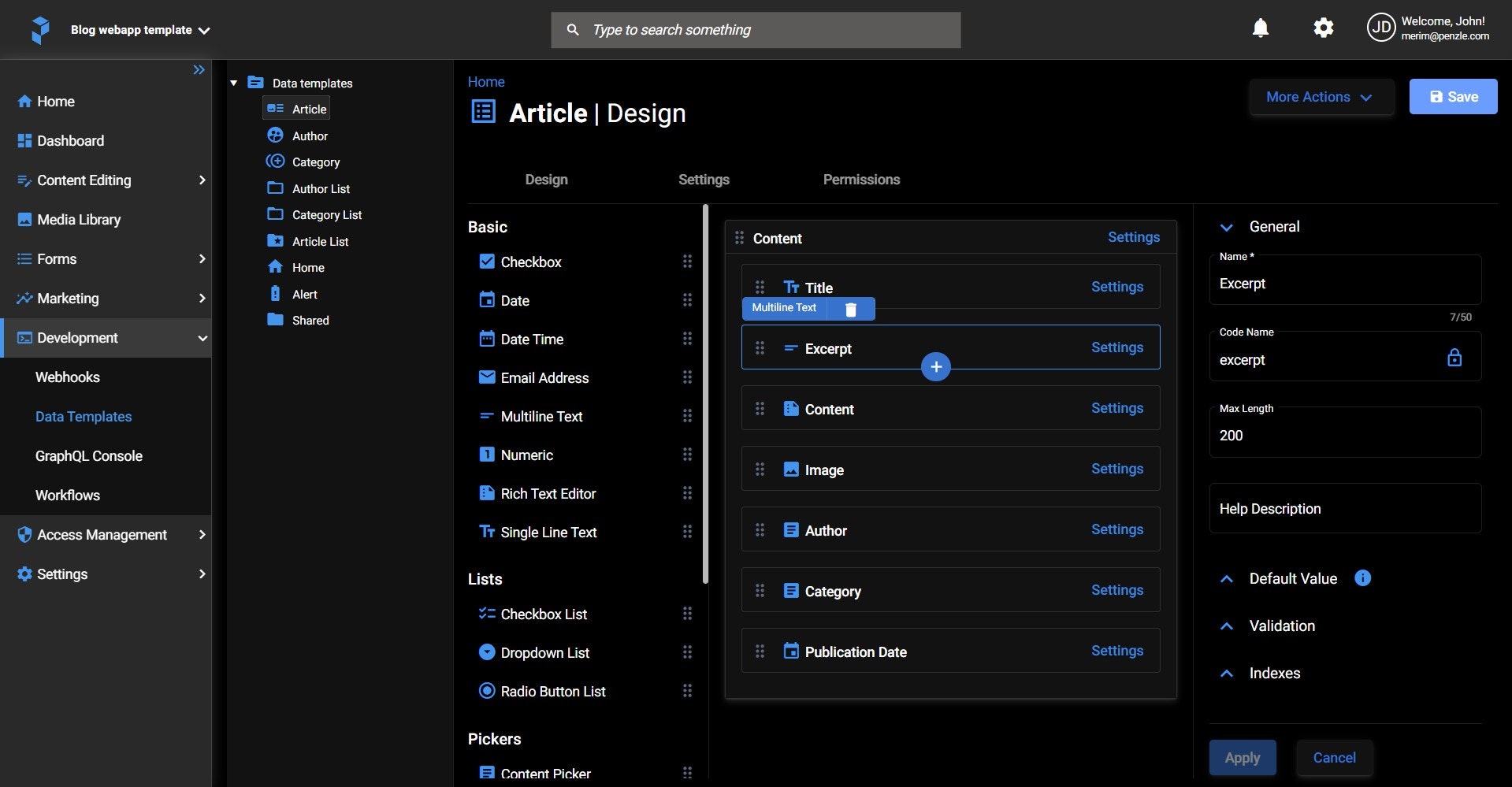Open the gear settings icon in header
Screen dimensions: 1512x787
click(1324, 28)
